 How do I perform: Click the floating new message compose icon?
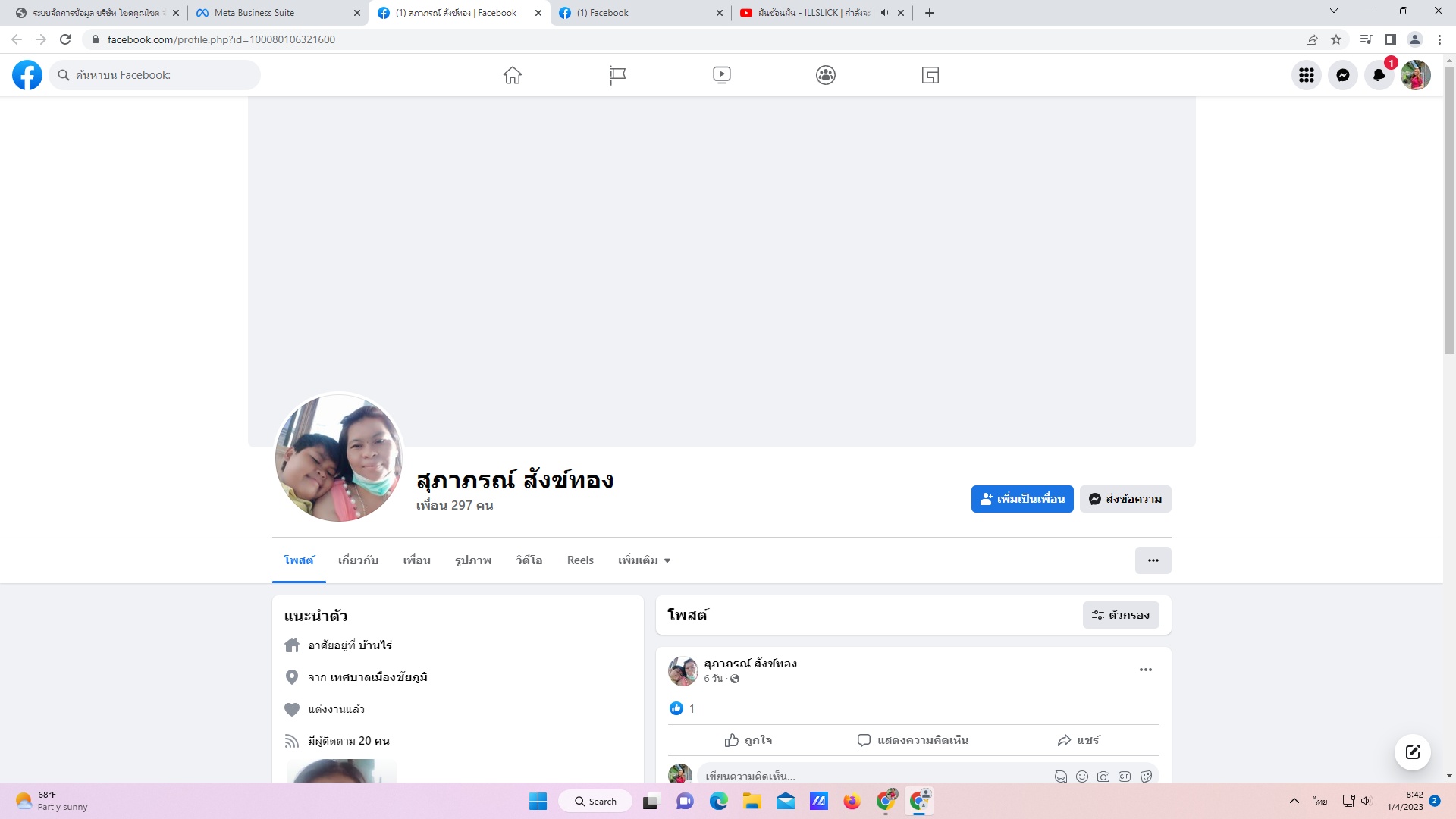point(1412,752)
